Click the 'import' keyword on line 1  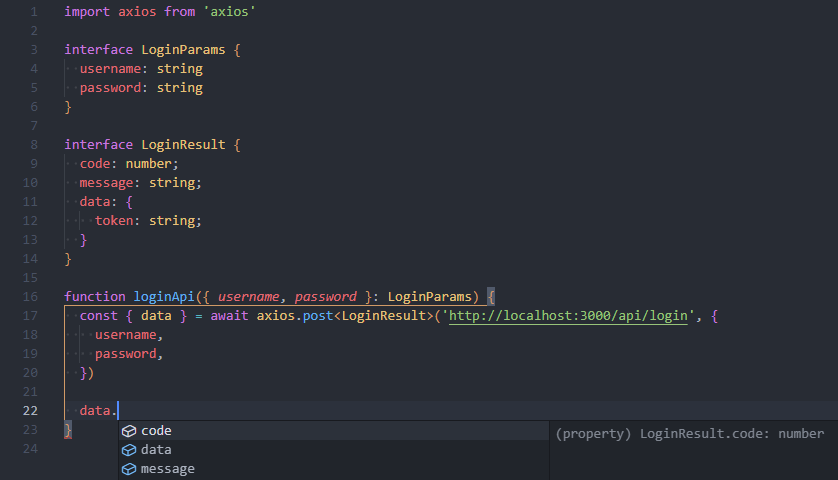tap(87, 12)
